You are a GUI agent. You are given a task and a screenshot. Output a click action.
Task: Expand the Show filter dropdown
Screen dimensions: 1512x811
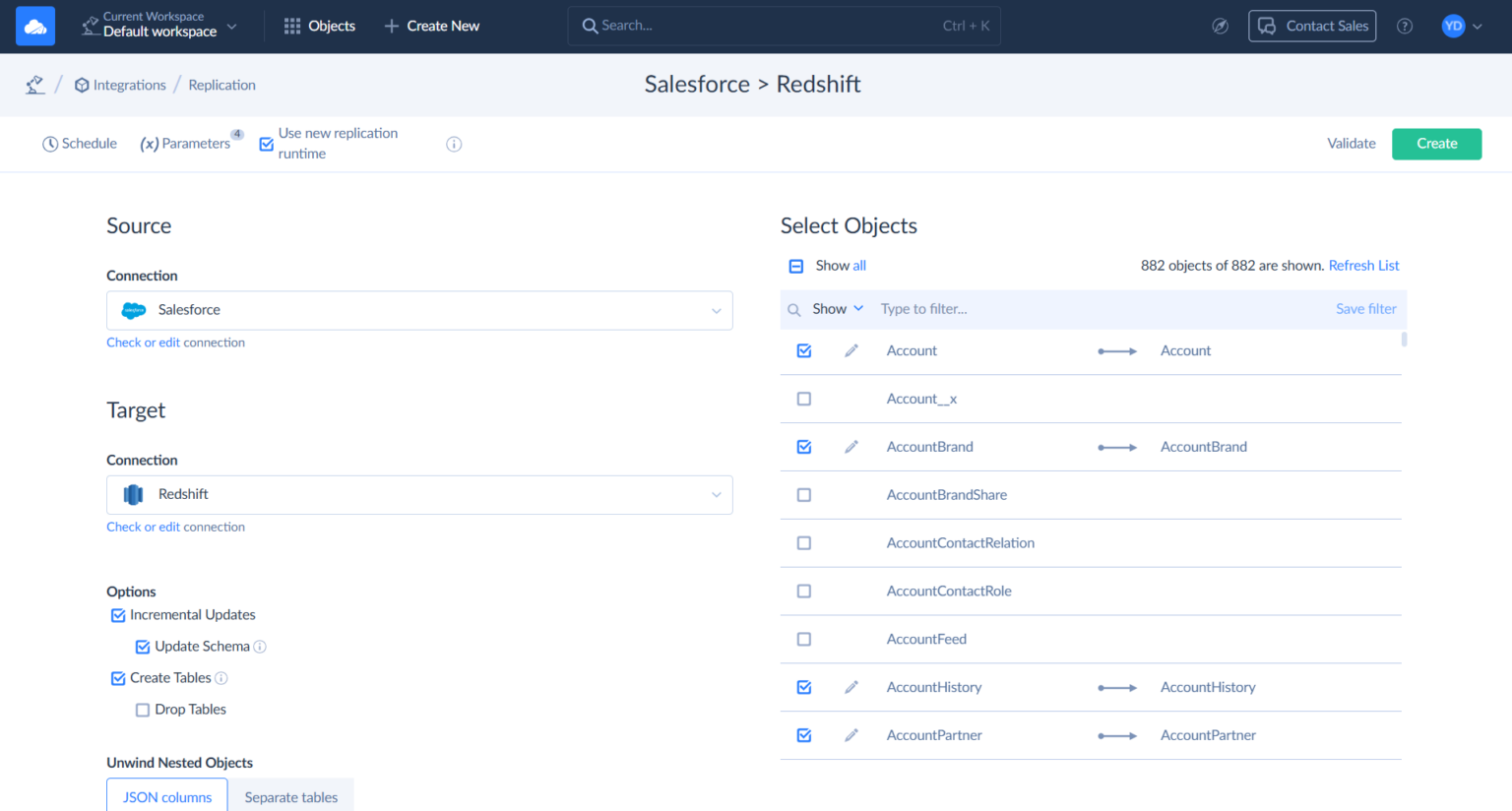[x=838, y=309]
